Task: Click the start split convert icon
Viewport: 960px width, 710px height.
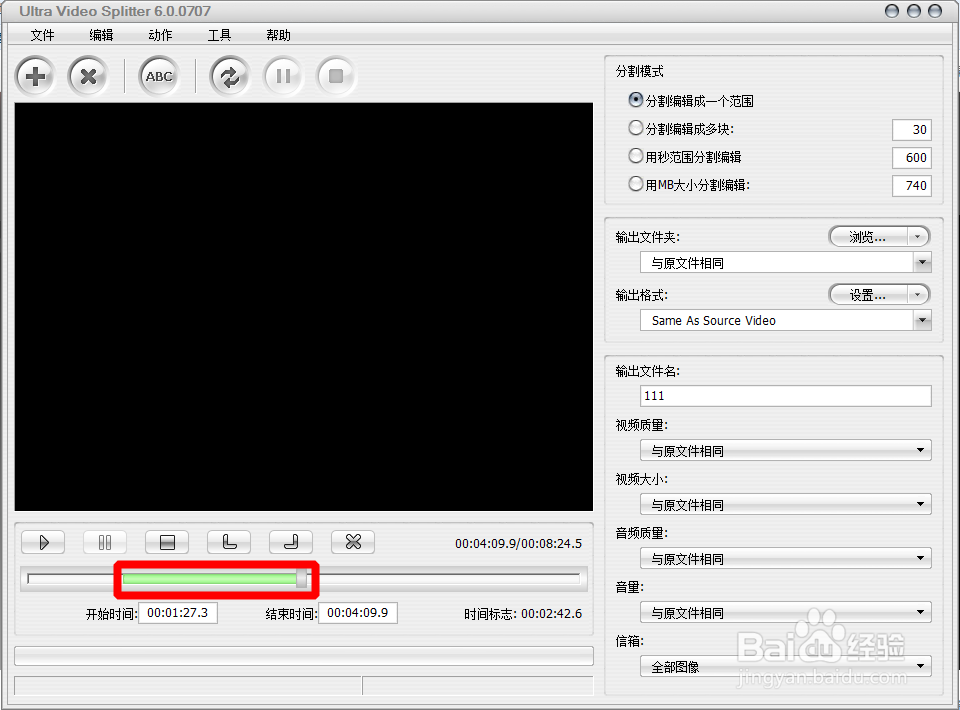Action: click(230, 77)
